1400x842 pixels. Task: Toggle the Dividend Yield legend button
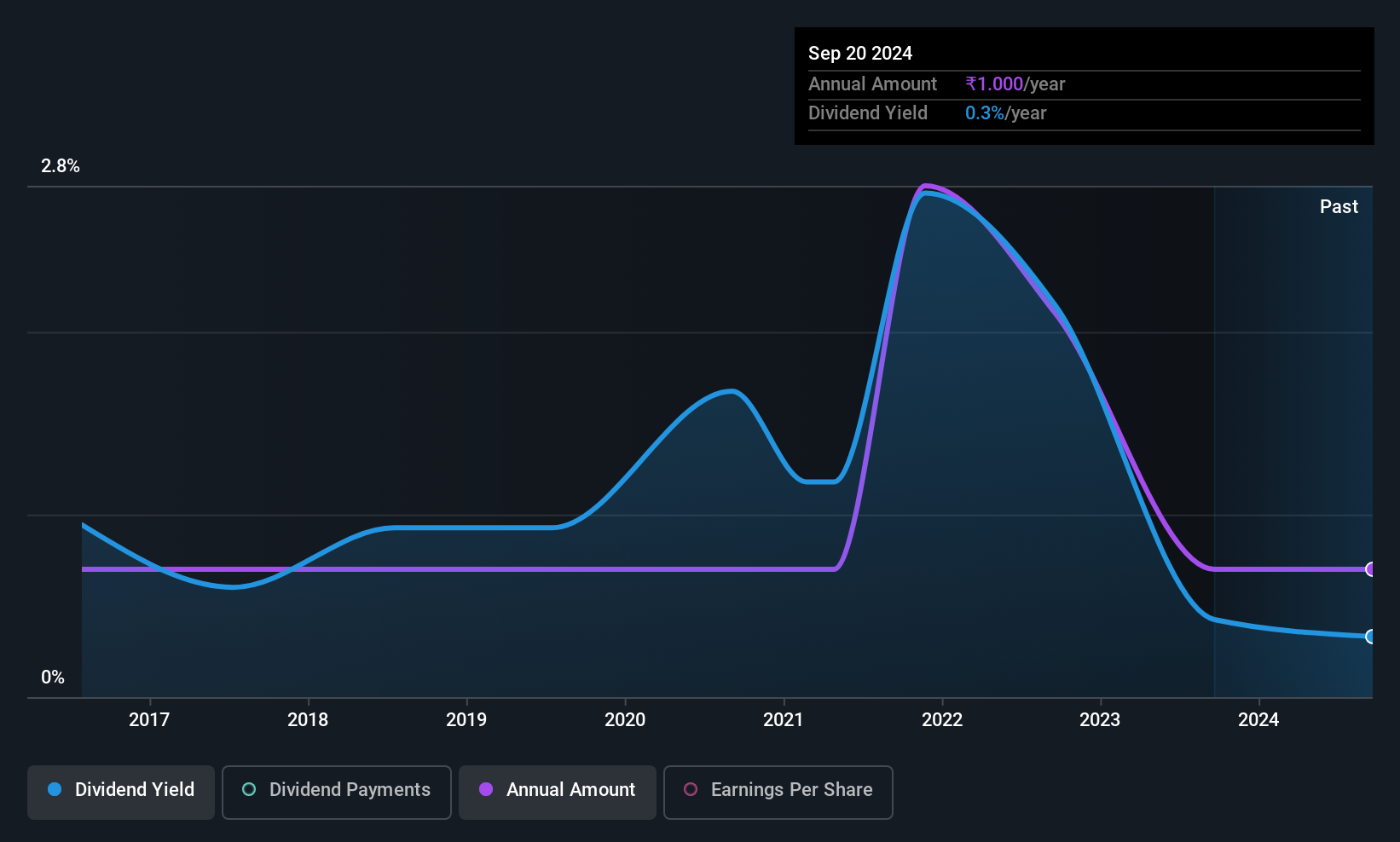click(121, 792)
